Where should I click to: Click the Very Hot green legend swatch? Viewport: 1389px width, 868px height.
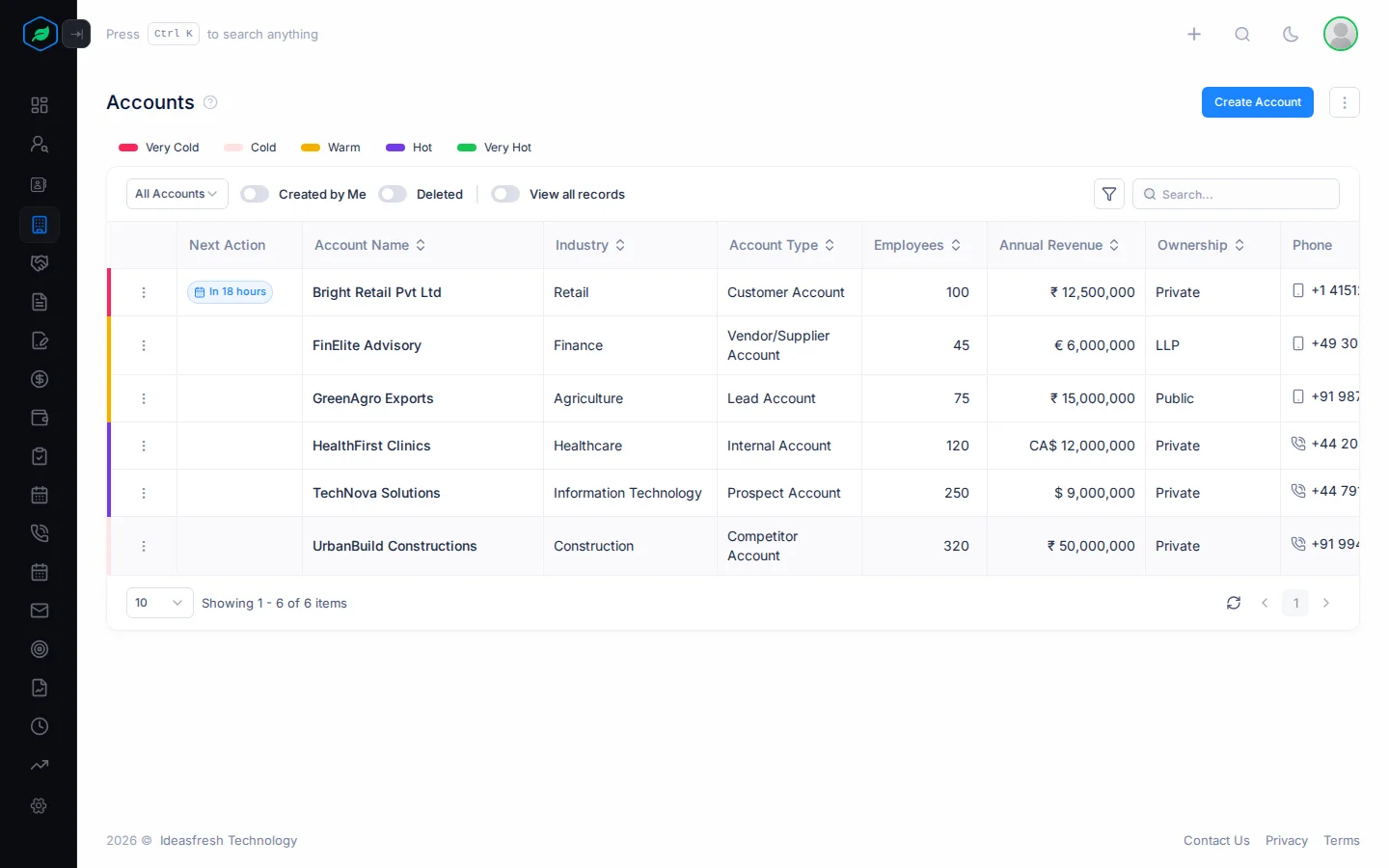point(467,148)
